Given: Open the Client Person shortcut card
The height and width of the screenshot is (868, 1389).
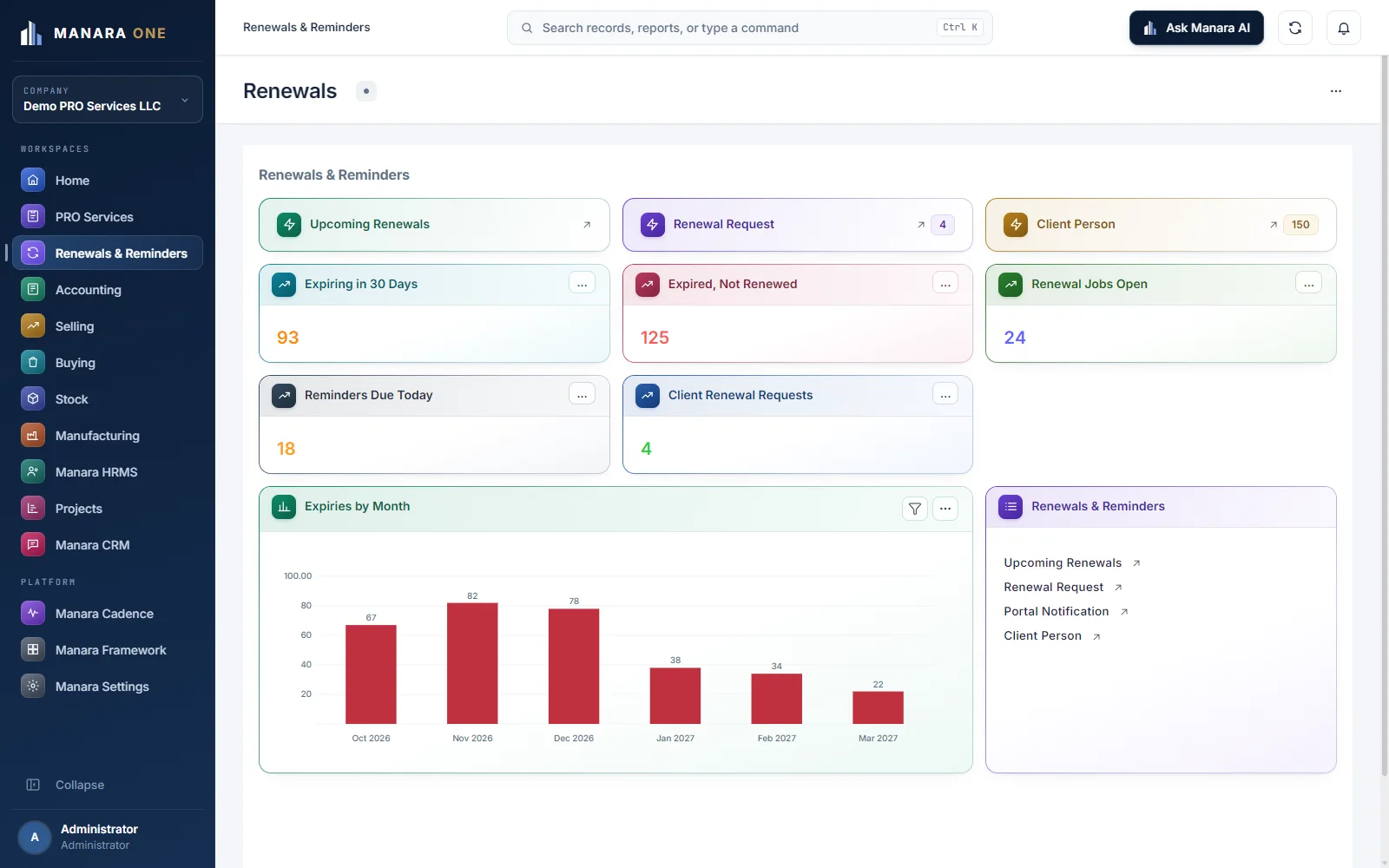Looking at the screenshot, I should pos(1161,225).
